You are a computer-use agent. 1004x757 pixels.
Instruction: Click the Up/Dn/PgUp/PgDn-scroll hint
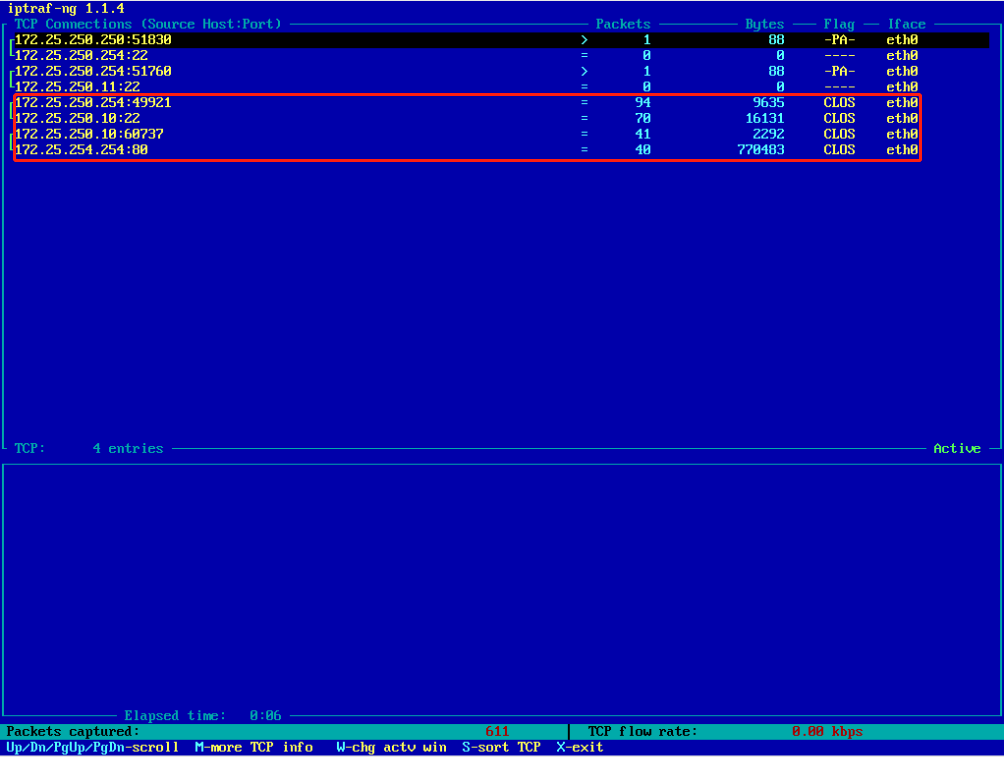[93, 747]
